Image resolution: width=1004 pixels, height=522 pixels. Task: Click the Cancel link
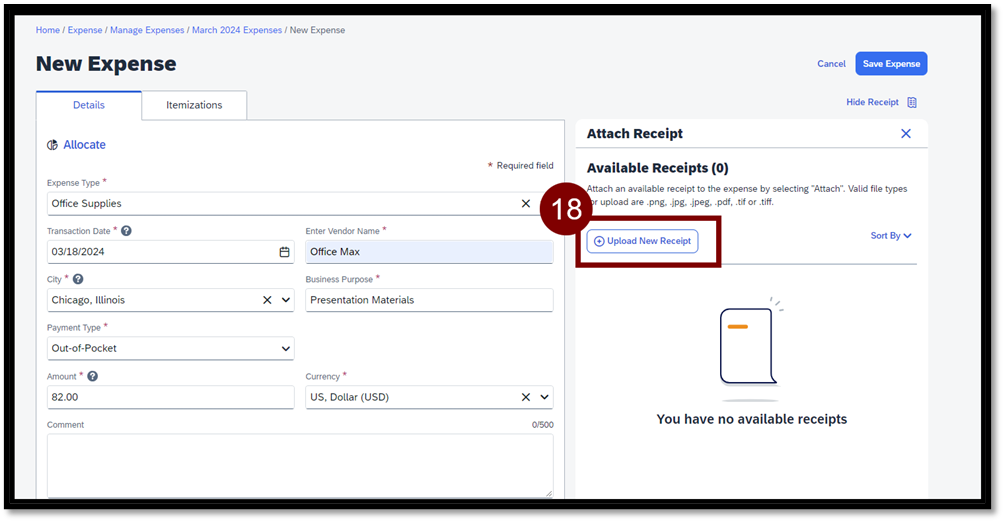(831, 64)
